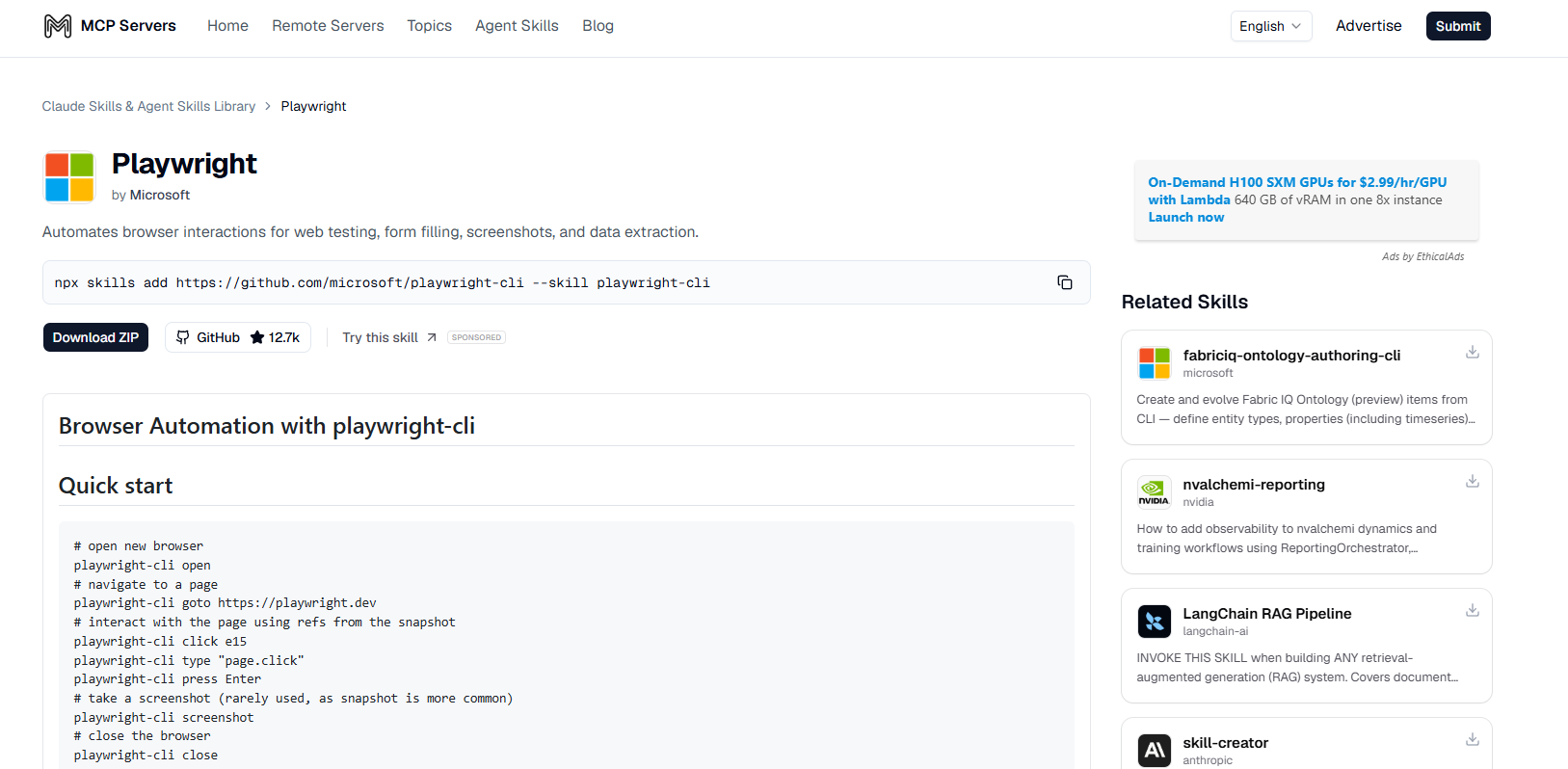
Task: Click the MCP Servers brand text
Action: point(128,26)
